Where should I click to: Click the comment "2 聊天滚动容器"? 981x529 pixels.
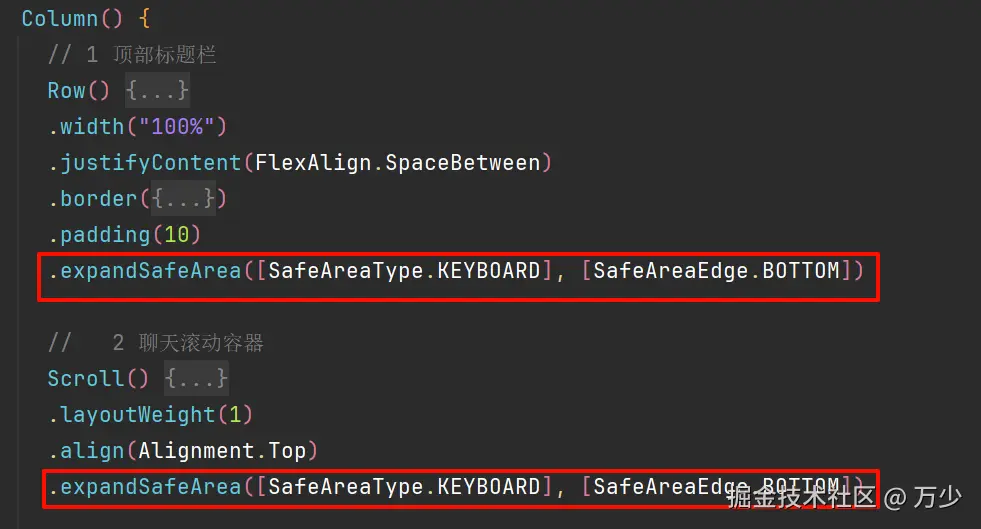187,343
